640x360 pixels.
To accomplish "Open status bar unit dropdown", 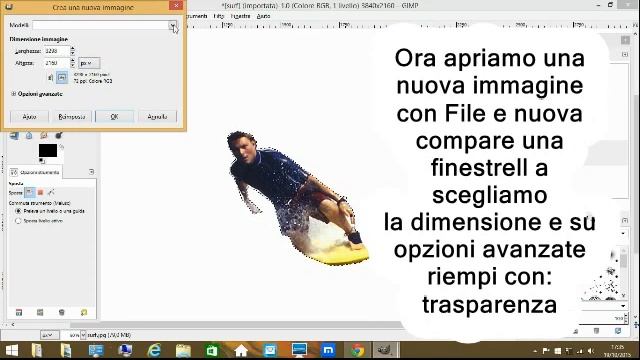I will [49, 335].
